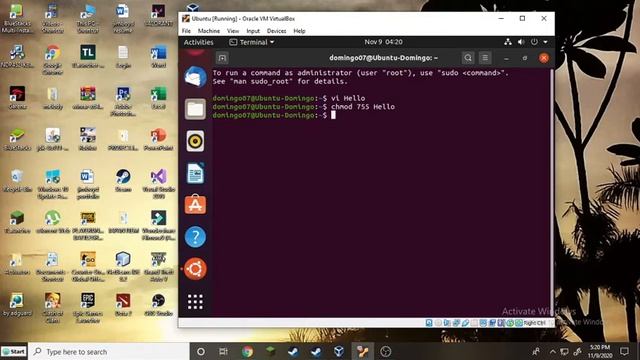This screenshot has width=640, height=360.
Task: Expand the Ubuntu system menu arrow
Action: [545, 42]
